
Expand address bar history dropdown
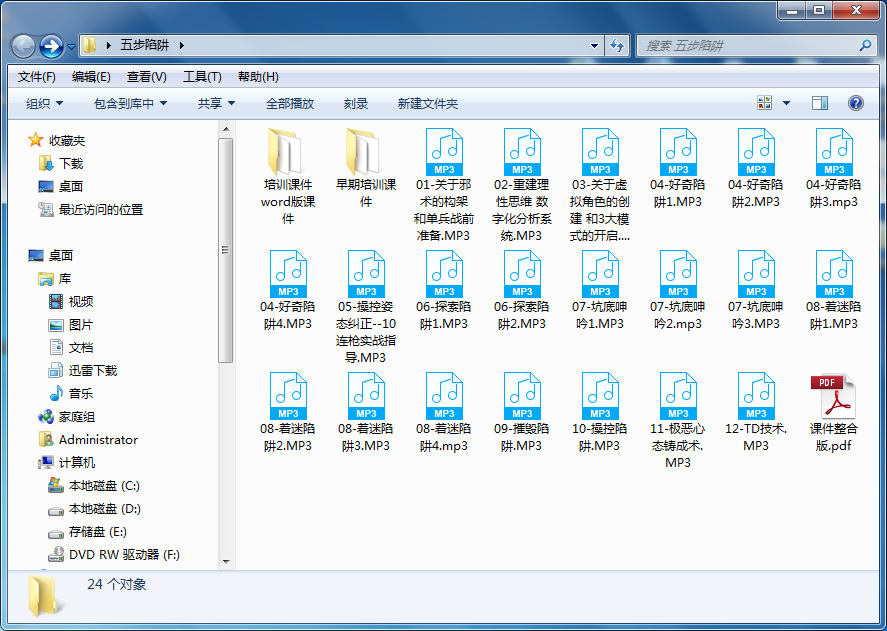coord(594,45)
